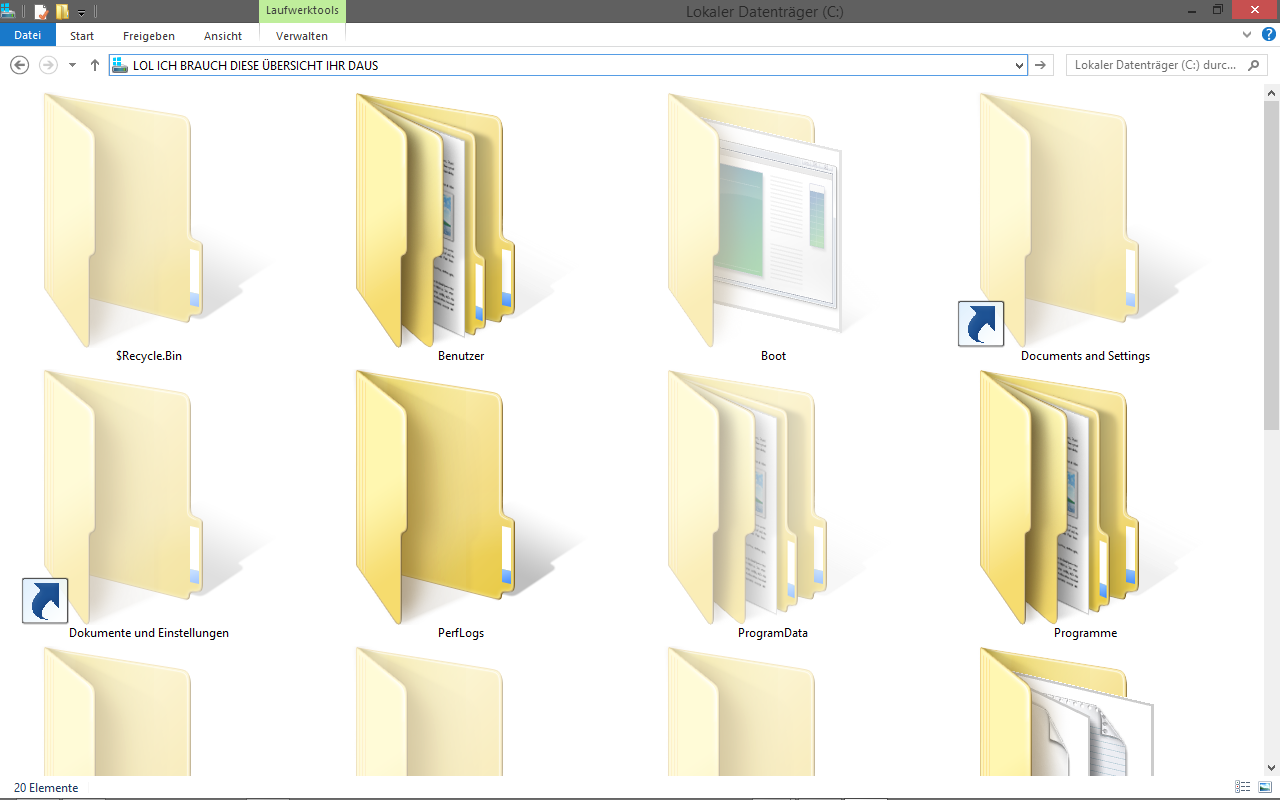The image size is (1280, 800).
Task: Open Help via the question mark icon
Action: point(1269,34)
